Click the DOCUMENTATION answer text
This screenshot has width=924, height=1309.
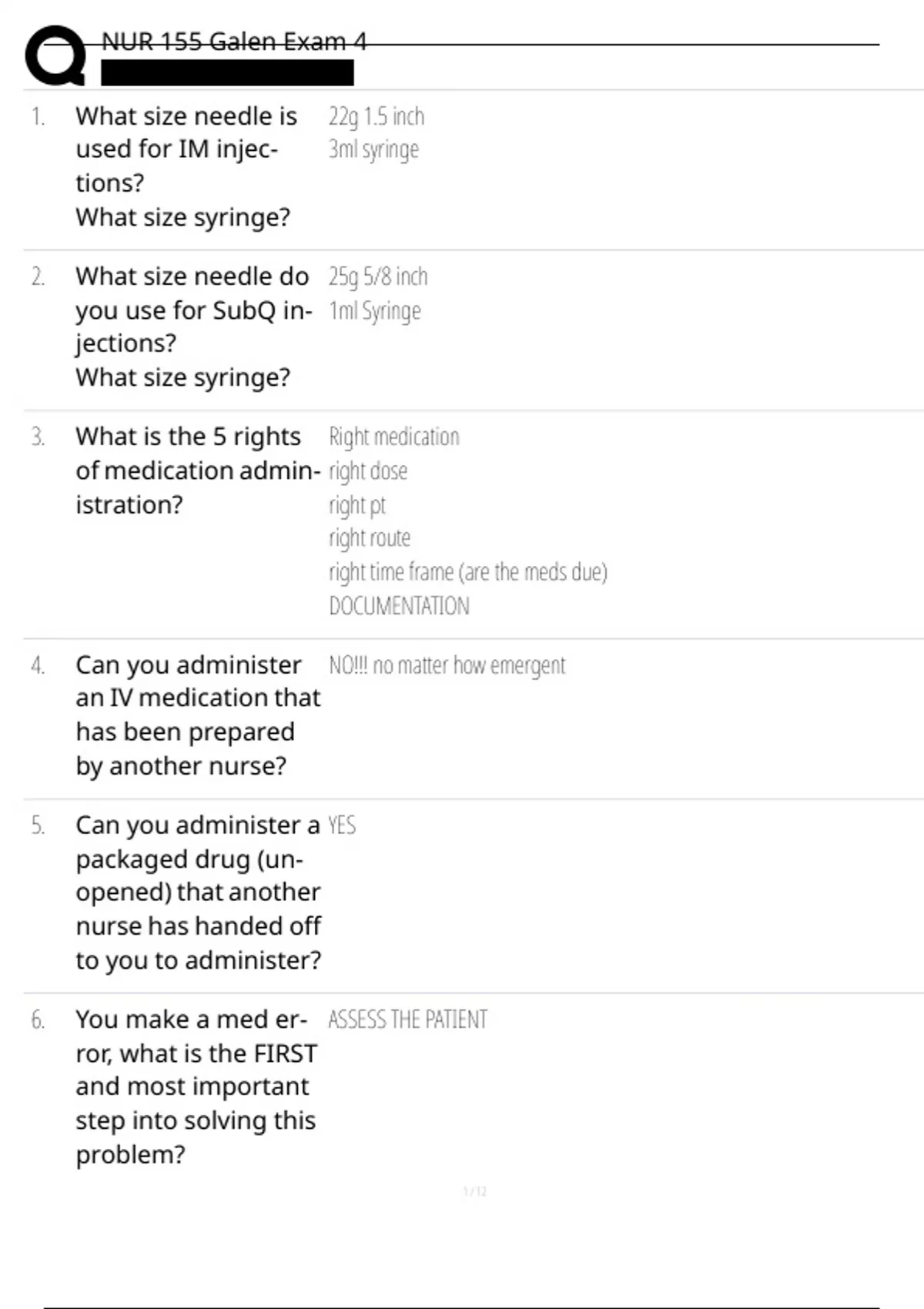tap(399, 606)
